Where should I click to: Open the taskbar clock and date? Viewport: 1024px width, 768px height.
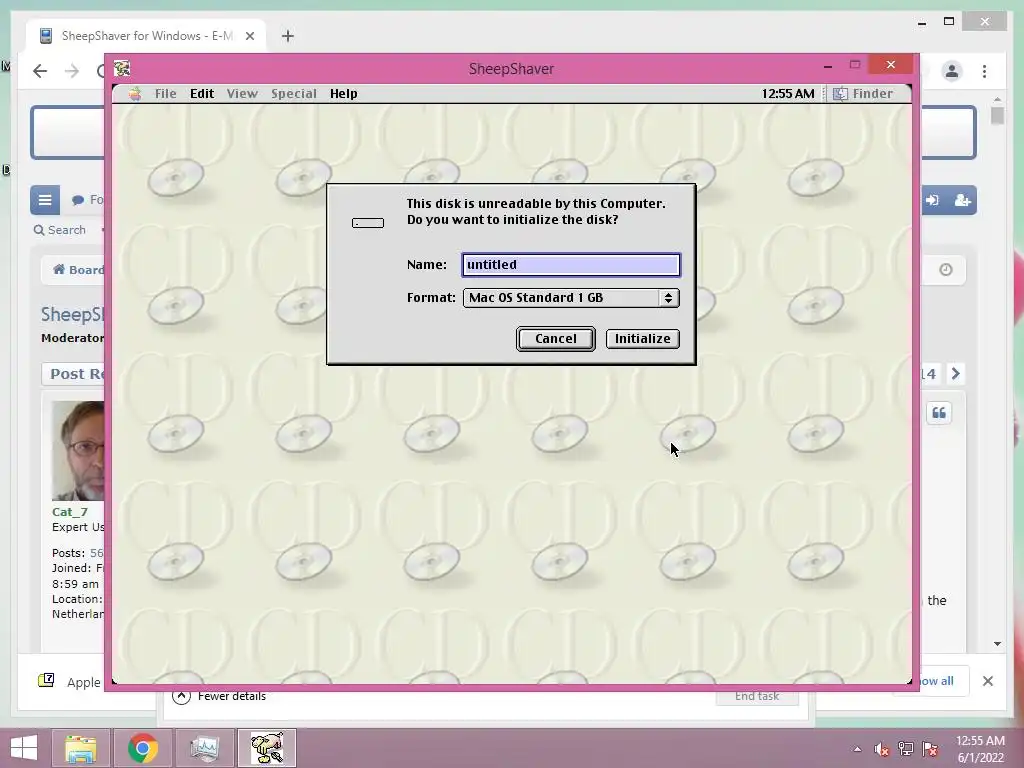pyautogui.click(x=980, y=749)
